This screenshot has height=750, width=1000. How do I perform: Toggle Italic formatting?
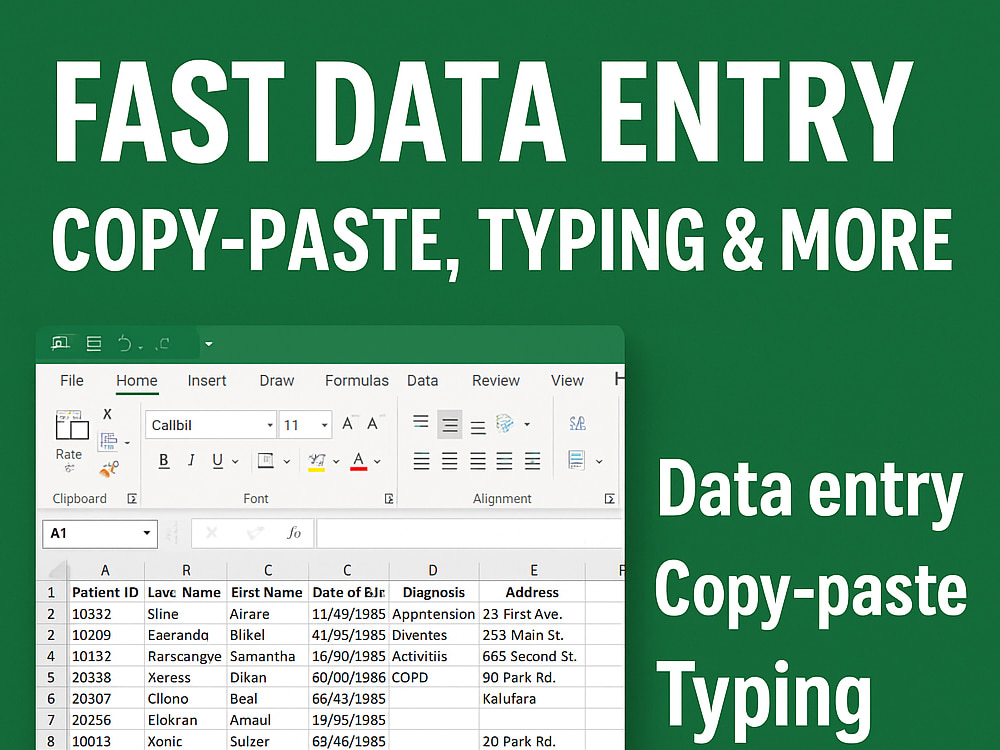click(x=191, y=460)
